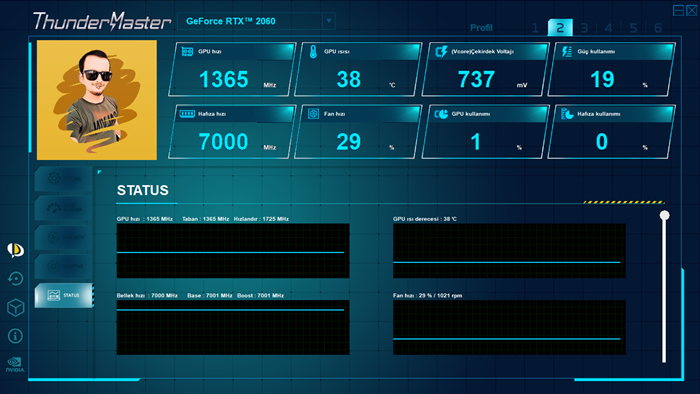Click the 'Hızlandır : 1725 MHz' label
Image resolution: width=700 pixels, height=394 pixels.
(261, 219)
